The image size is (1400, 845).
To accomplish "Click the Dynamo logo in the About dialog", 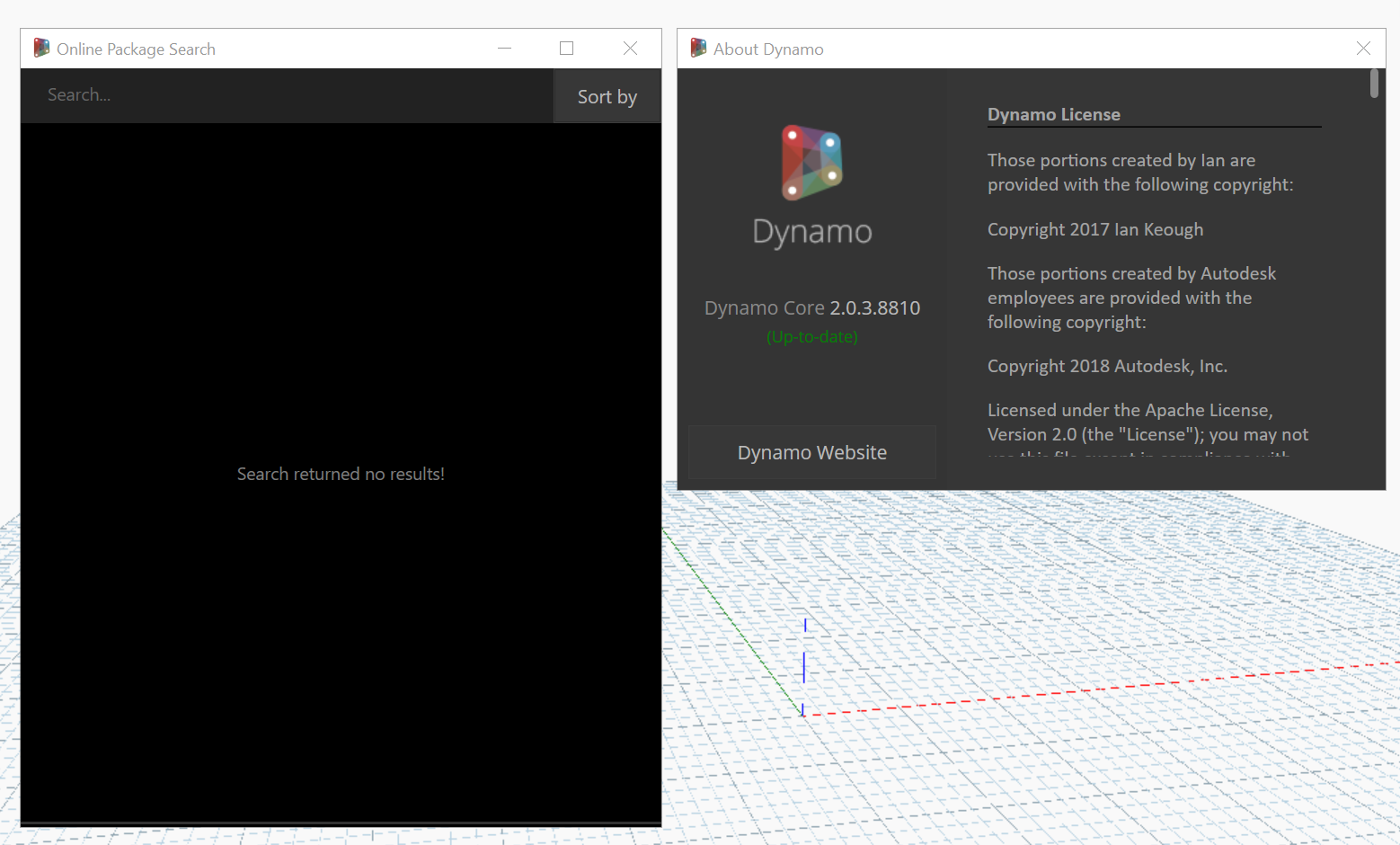I will [x=811, y=164].
